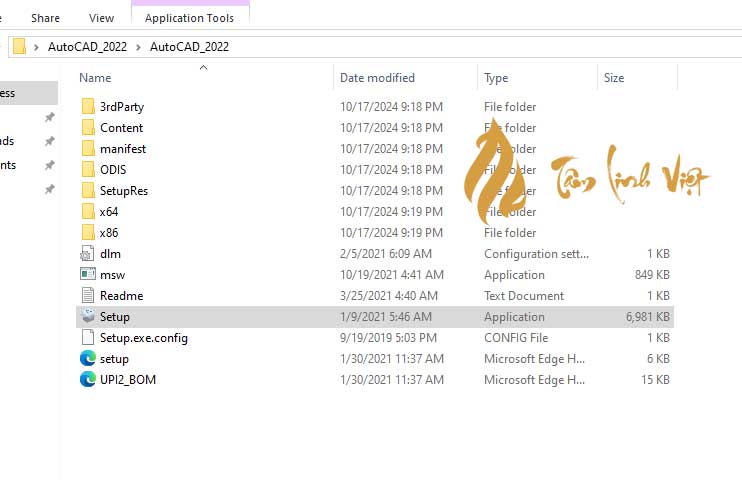Image resolution: width=742 pixels, height=480 pixels.
Task: Click date 2/5/2021 6:09 AM
Action: [386, 254]
